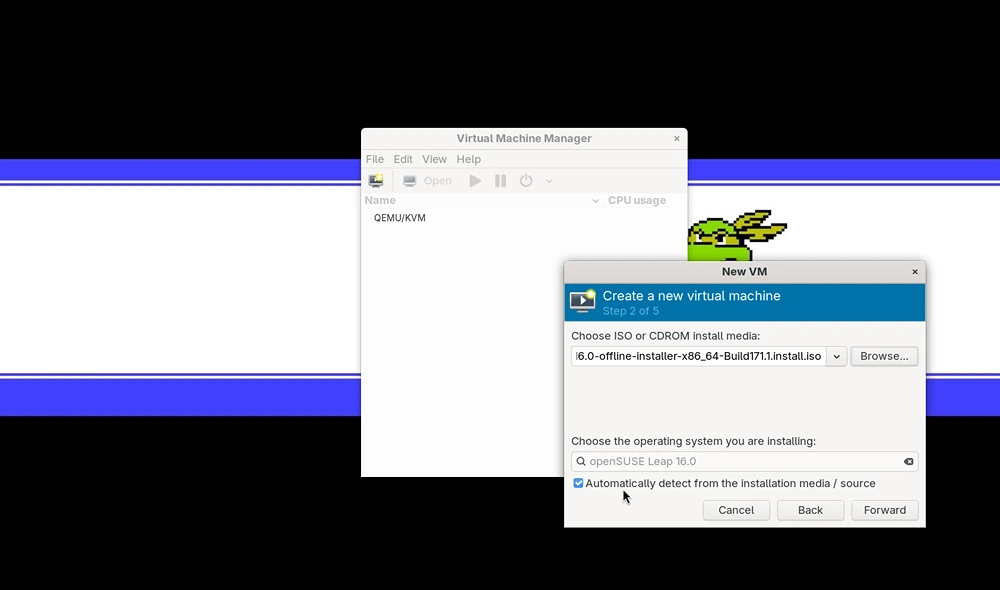Click the ISO install media path field
The image size is (1000, 590).
pos(699,356)
